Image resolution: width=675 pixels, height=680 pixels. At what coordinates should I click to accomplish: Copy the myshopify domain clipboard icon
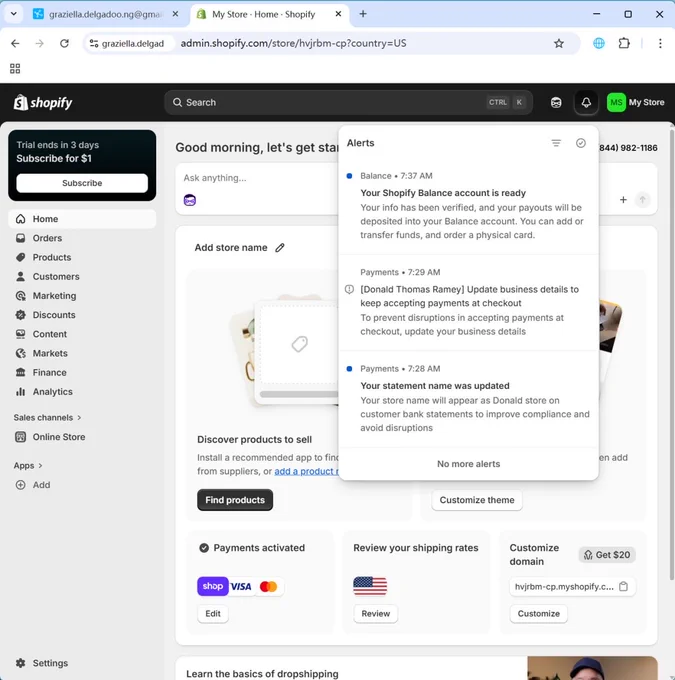[x=623, y=586]
